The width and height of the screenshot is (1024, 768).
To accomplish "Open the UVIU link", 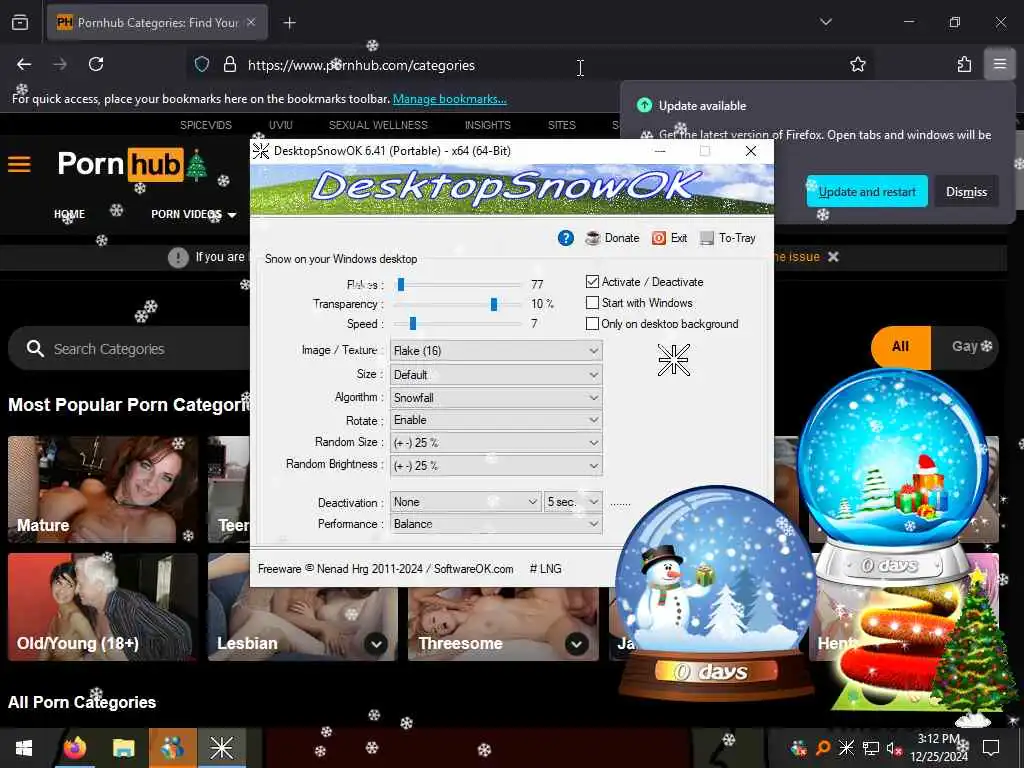I will [281, 125].
